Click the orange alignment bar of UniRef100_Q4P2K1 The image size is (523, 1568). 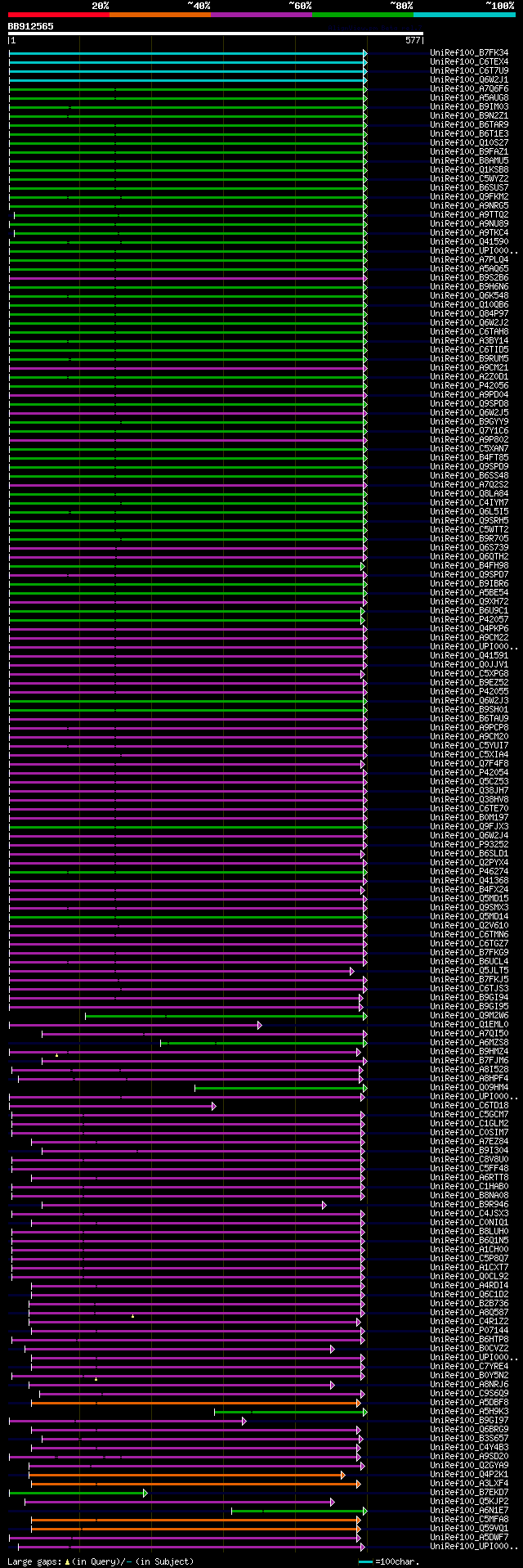coord(187,1475)
